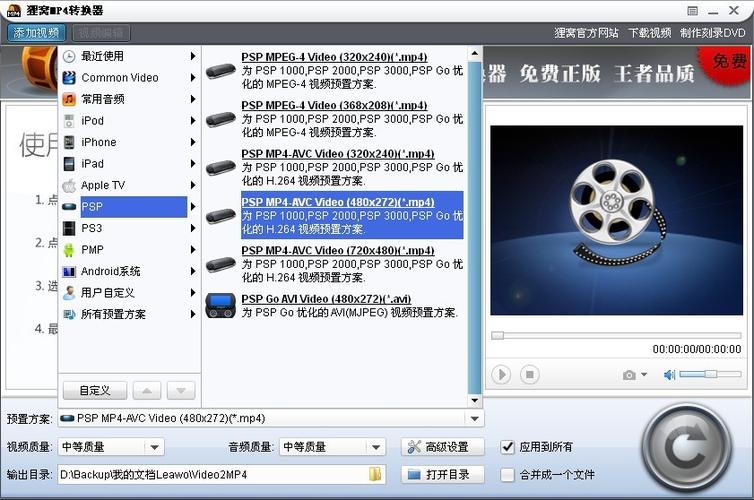Click the preset list scrollbar up arrow
754x500 pixels.
[475, 53]
